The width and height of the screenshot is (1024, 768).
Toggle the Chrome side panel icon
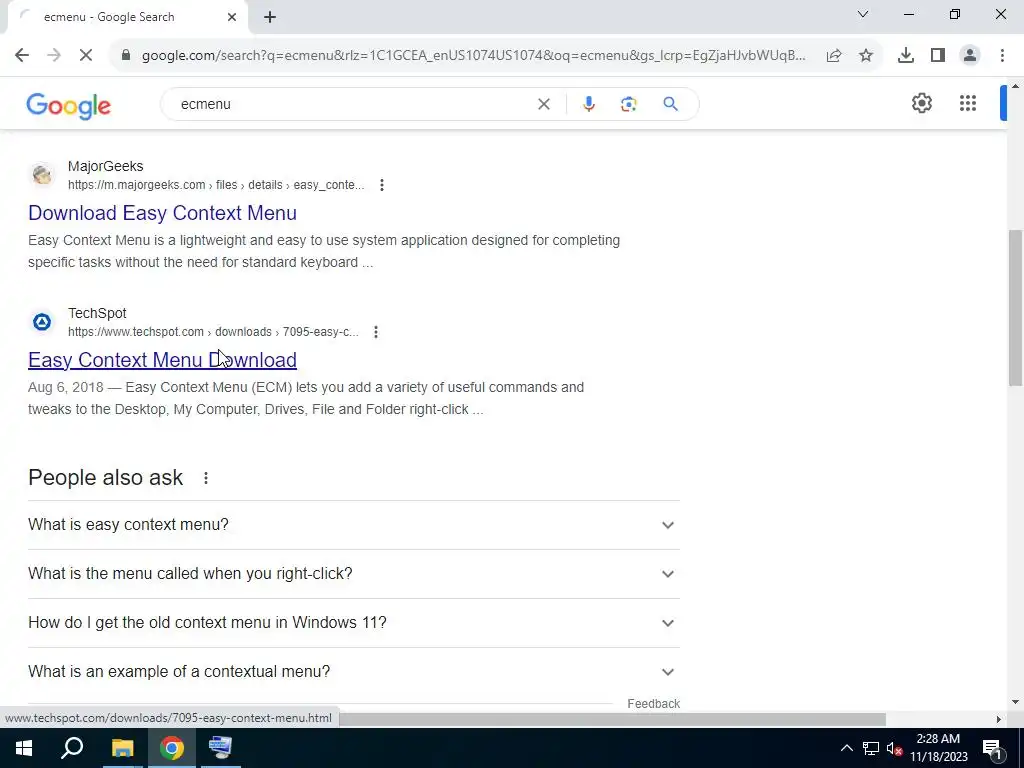[x=938, y=56]
